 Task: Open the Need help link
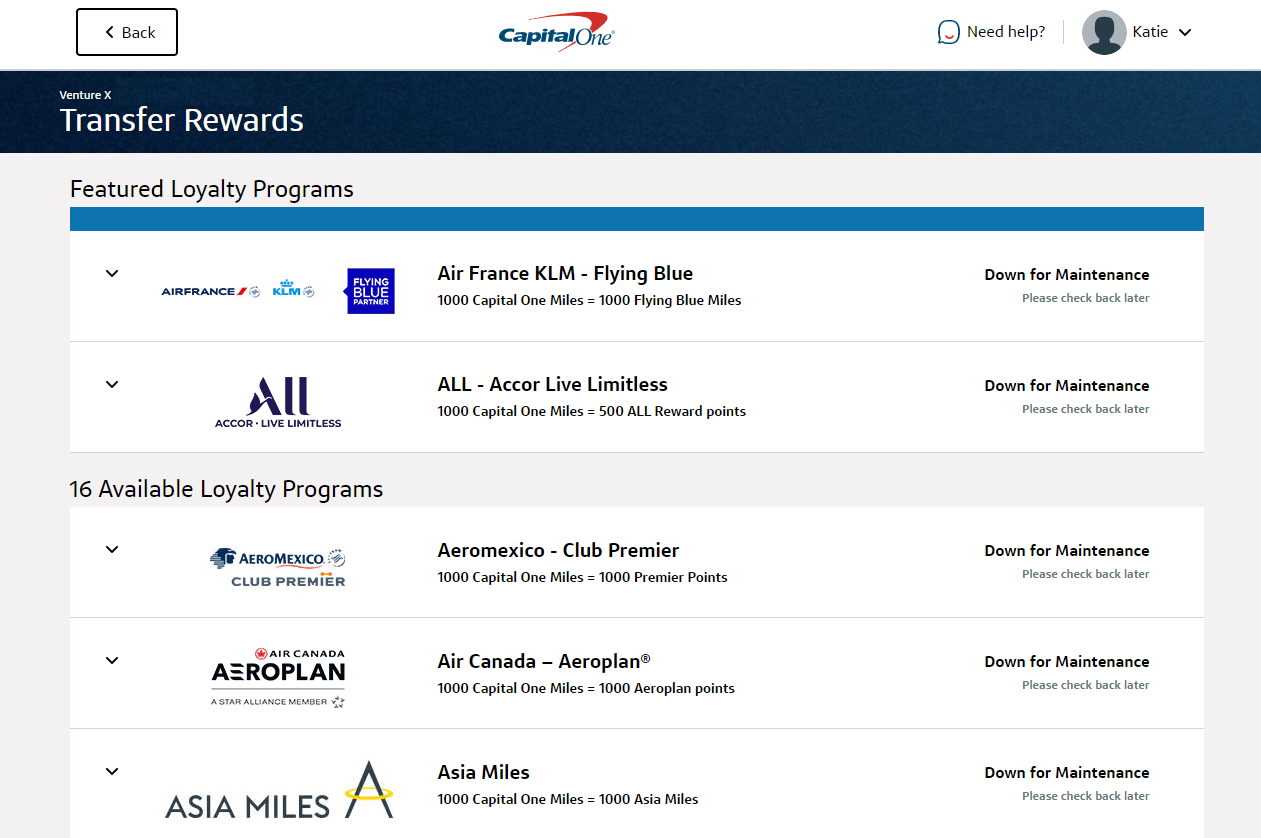pyautogui.click(x=1004, y=31)
